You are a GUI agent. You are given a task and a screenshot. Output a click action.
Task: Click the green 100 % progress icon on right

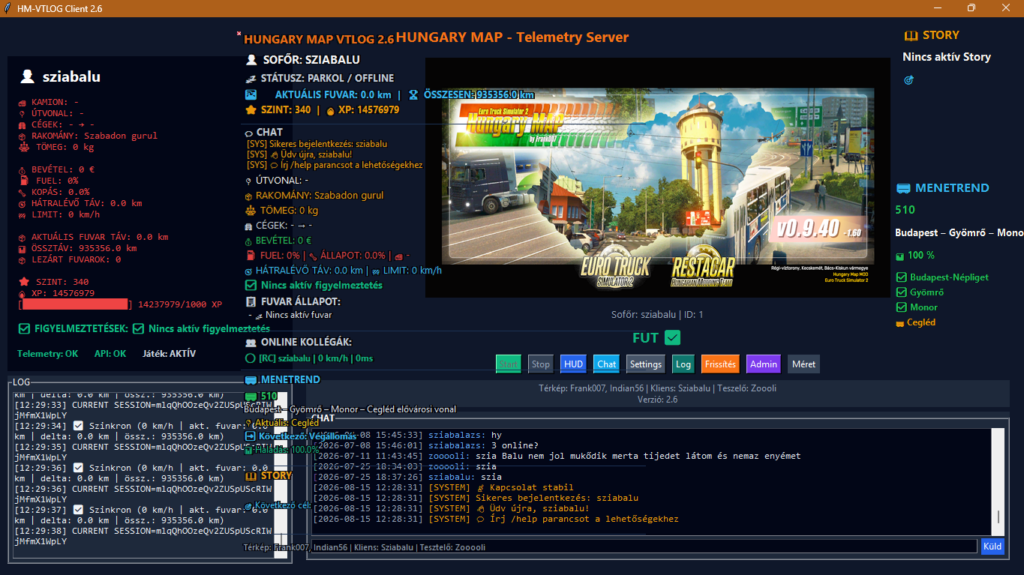pyautogui.click(x=900, y=256)
